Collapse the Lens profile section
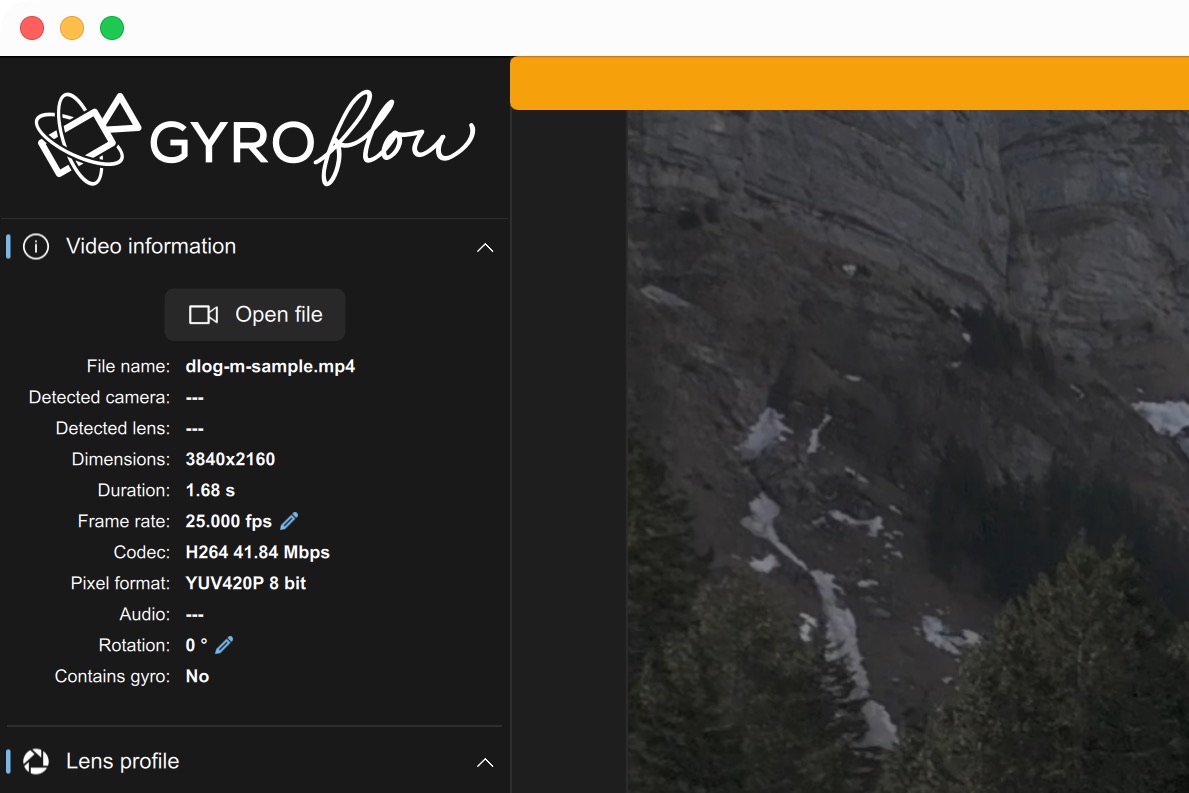Viewport: 1189px width, 793px height. point(485,763)
